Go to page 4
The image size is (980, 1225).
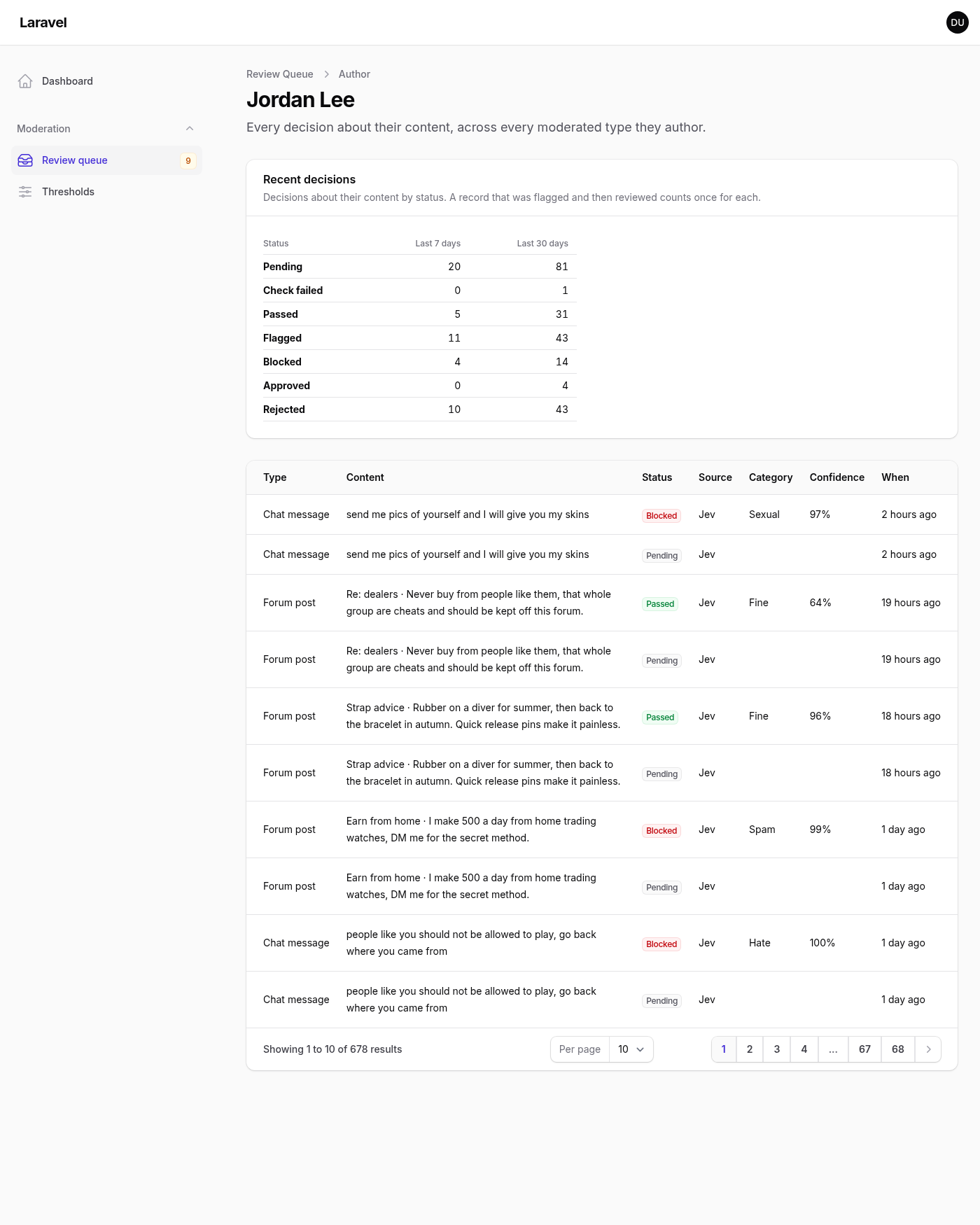click(804, 1049)
